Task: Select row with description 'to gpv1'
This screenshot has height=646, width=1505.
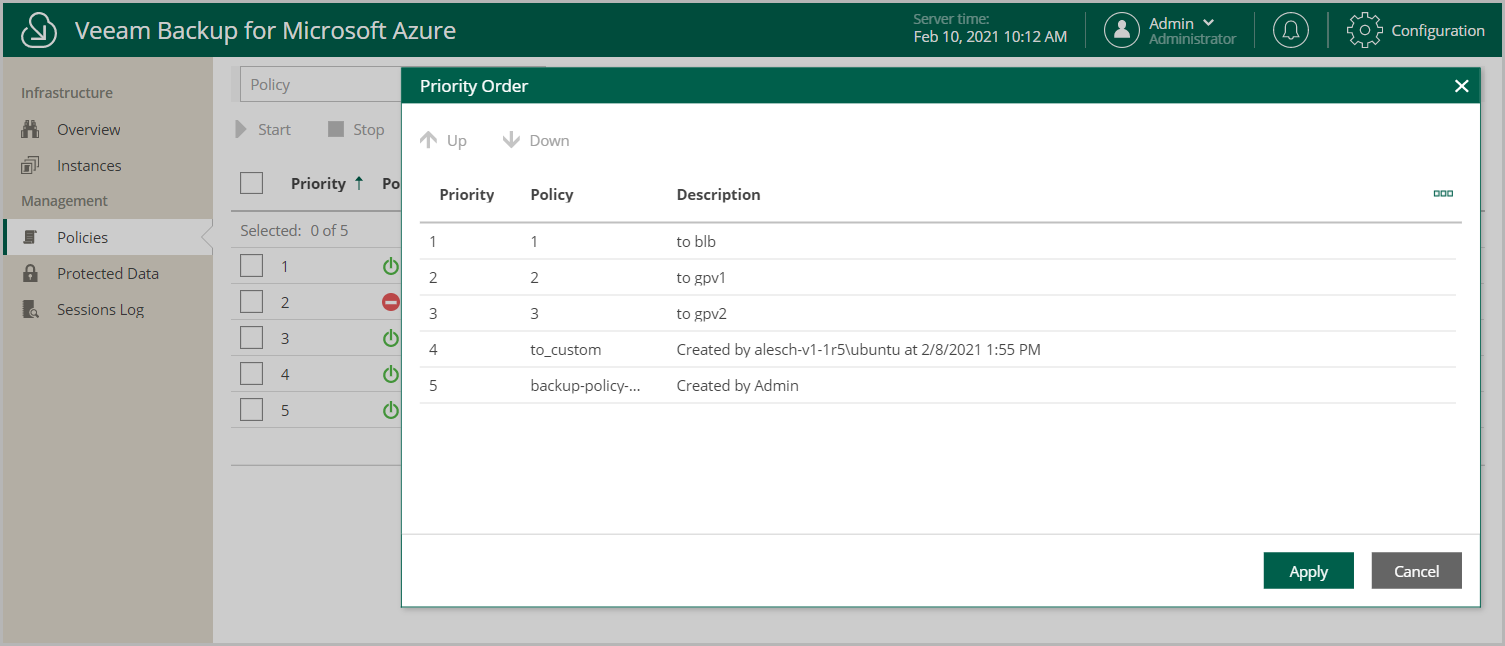Action: coord(937,277)
